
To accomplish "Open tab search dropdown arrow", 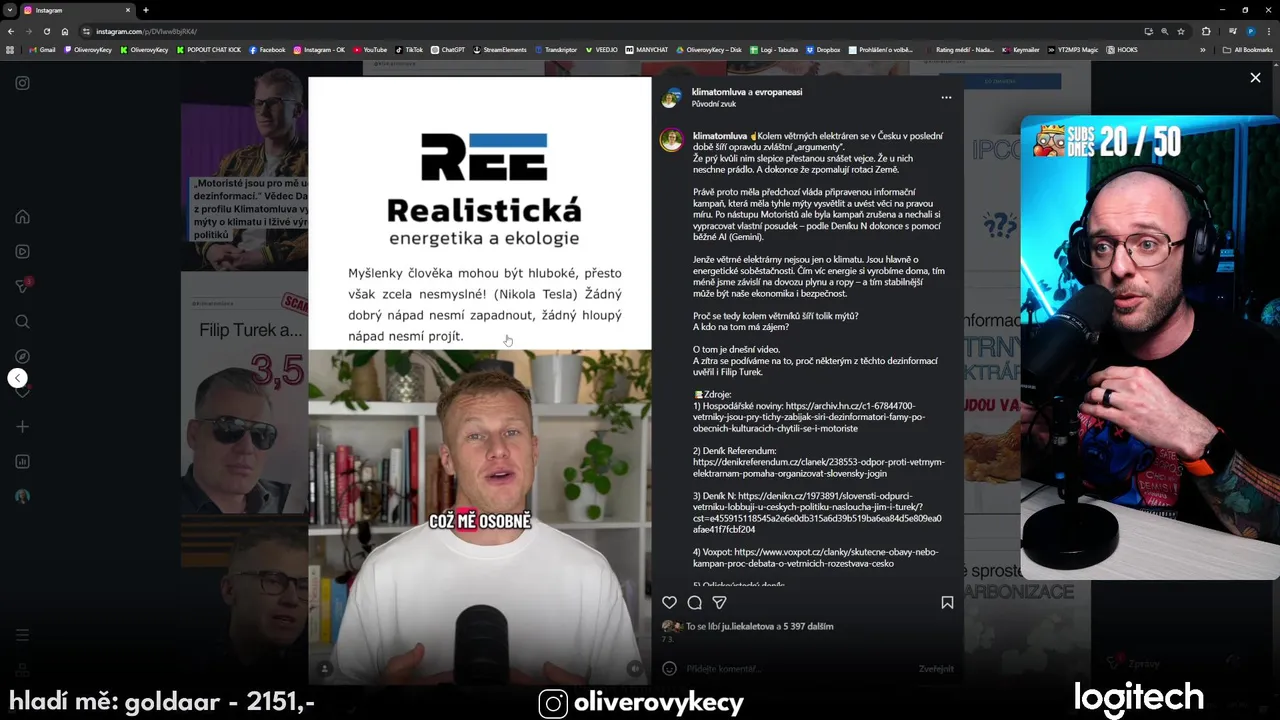I will pos(9,10).
